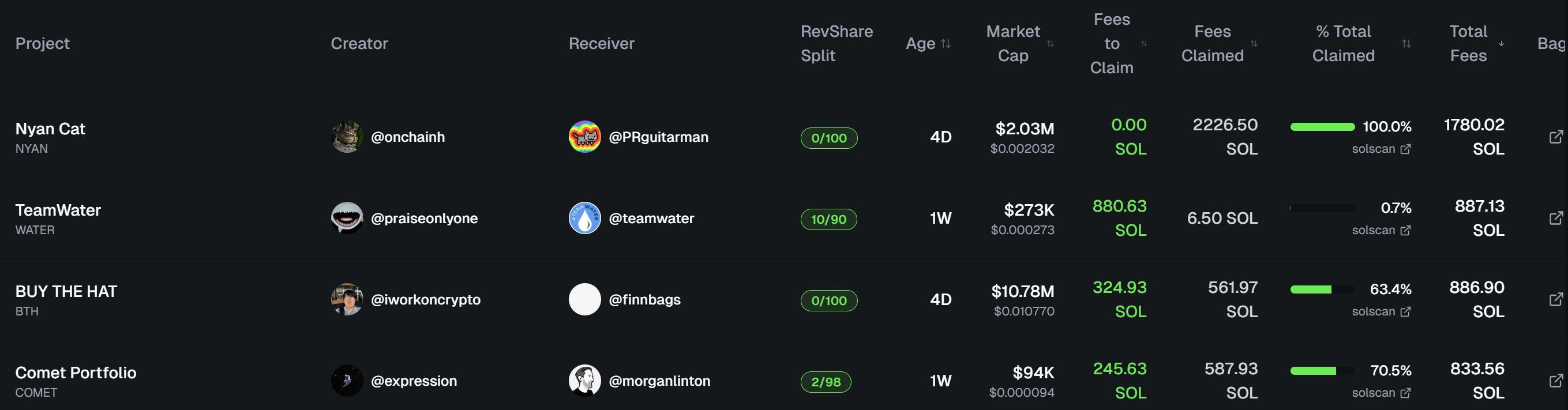Sort by Market Cap arrows
Viewport: 1568px width, 410px height.
(1050, 44)
